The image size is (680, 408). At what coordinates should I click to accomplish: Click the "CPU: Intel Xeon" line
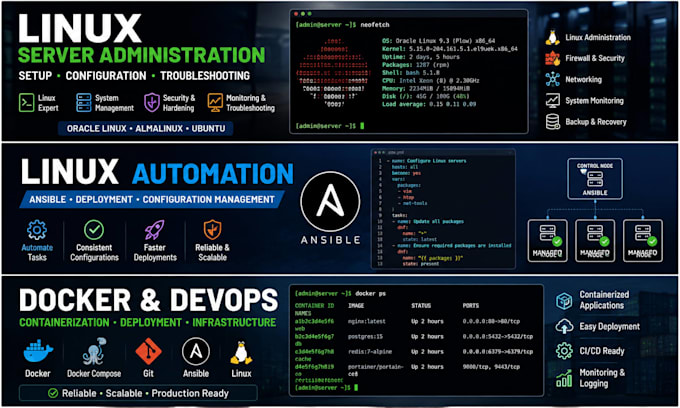(x=431, y=80)
